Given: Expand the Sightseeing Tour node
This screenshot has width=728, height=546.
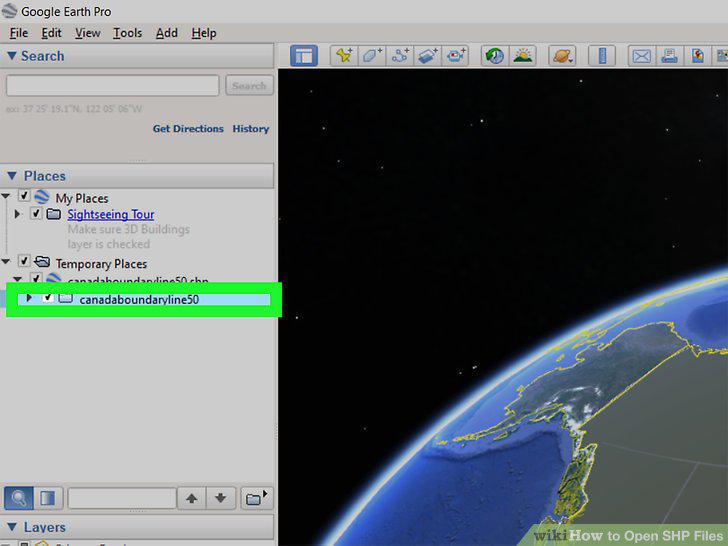Looking at the screenshot, I should (18, 214).
